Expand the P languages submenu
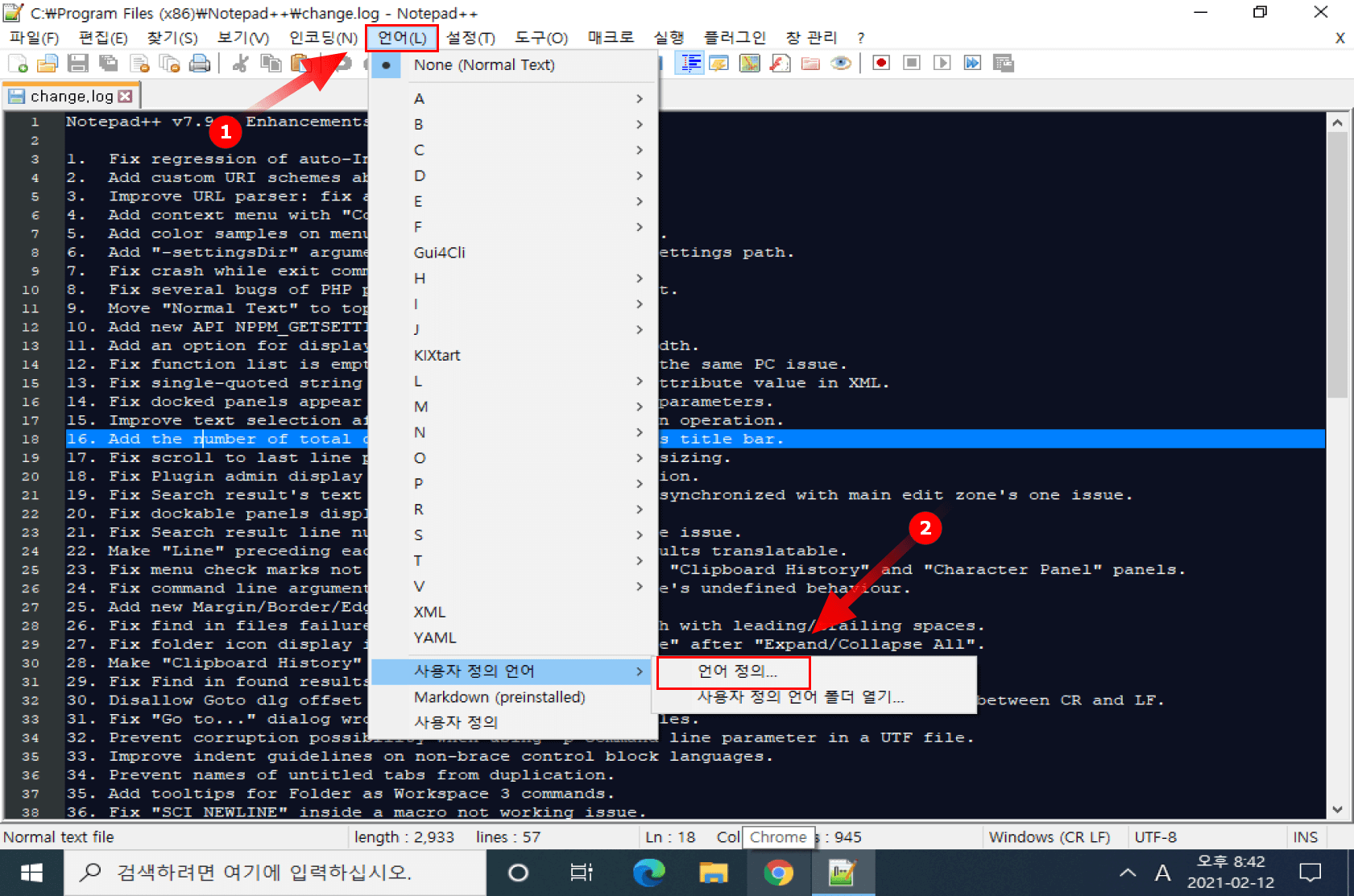Image resolution: width=1354 pixels, height=896 pixels. tap(513, 484)
